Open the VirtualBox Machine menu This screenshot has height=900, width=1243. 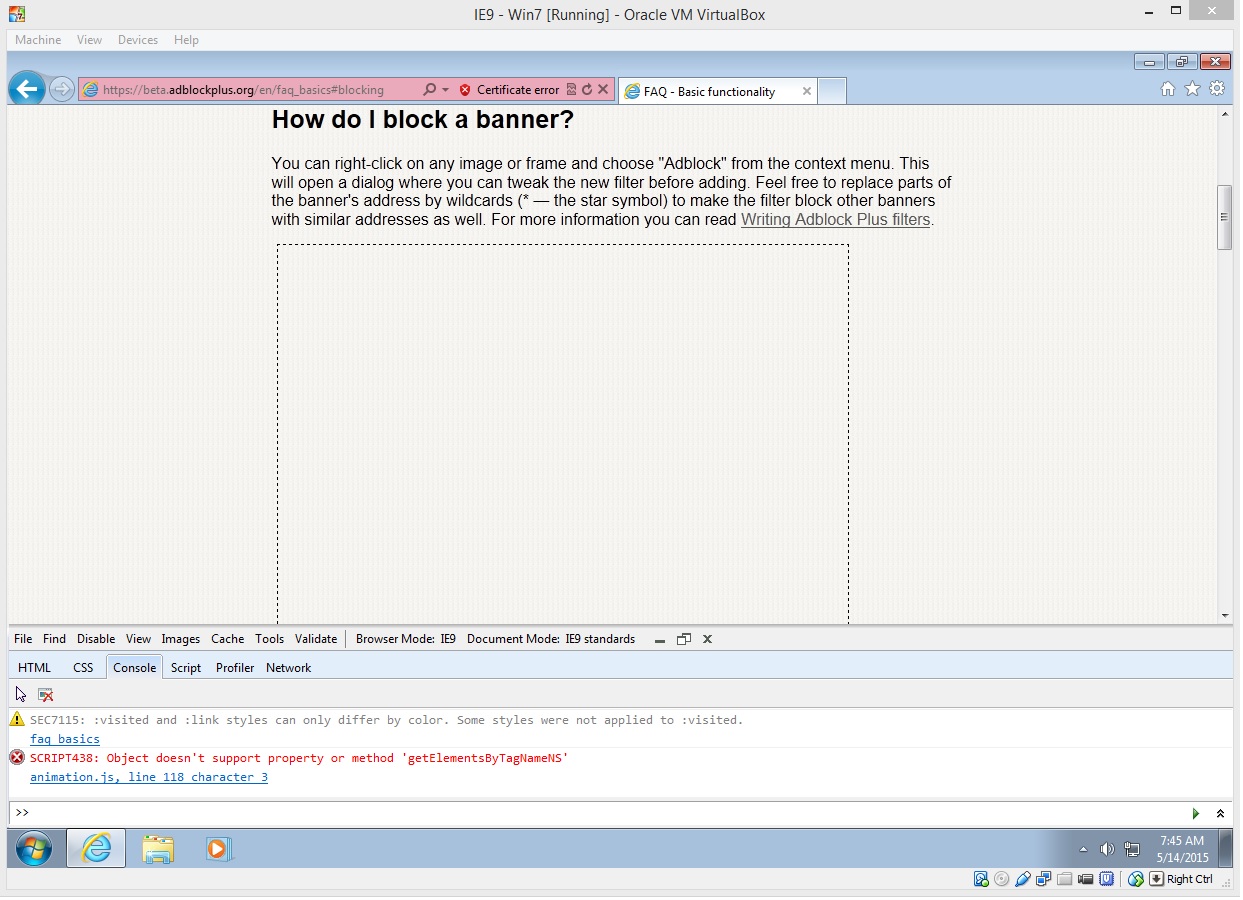tap(38, 40)
